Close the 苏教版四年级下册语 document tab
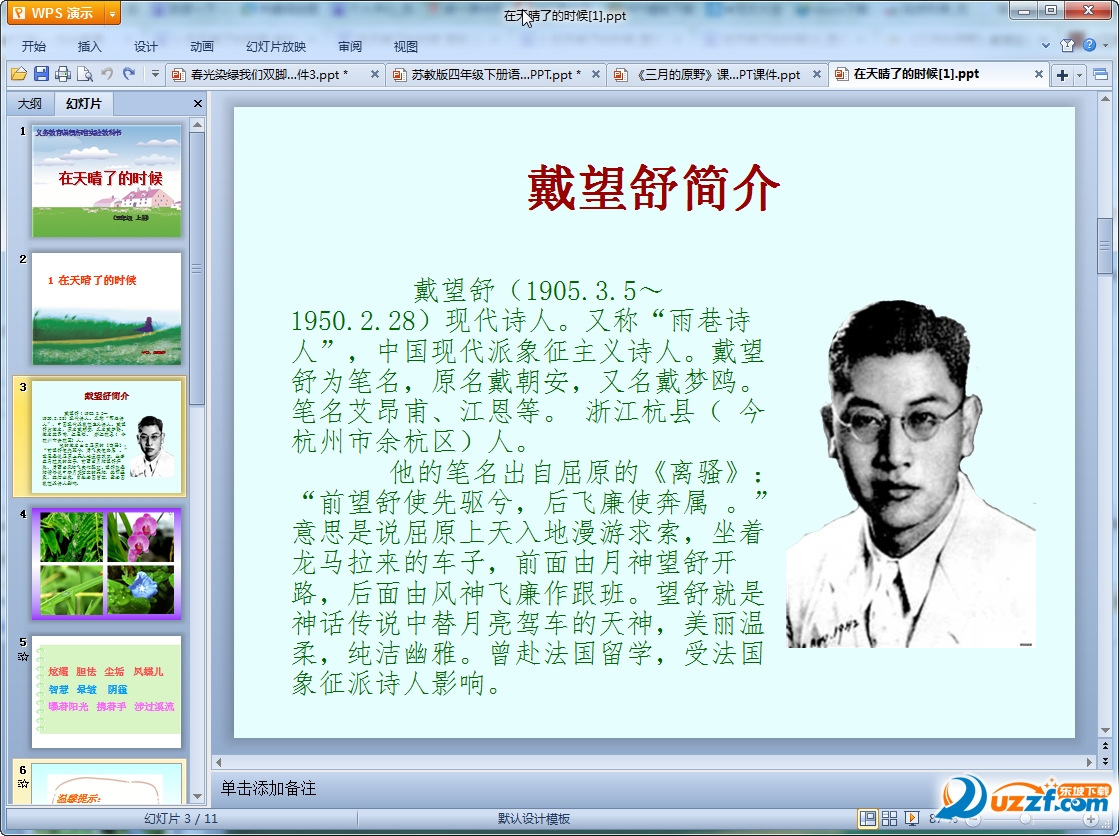Viewport: 1119px width, 836px height. pos(595,74)
